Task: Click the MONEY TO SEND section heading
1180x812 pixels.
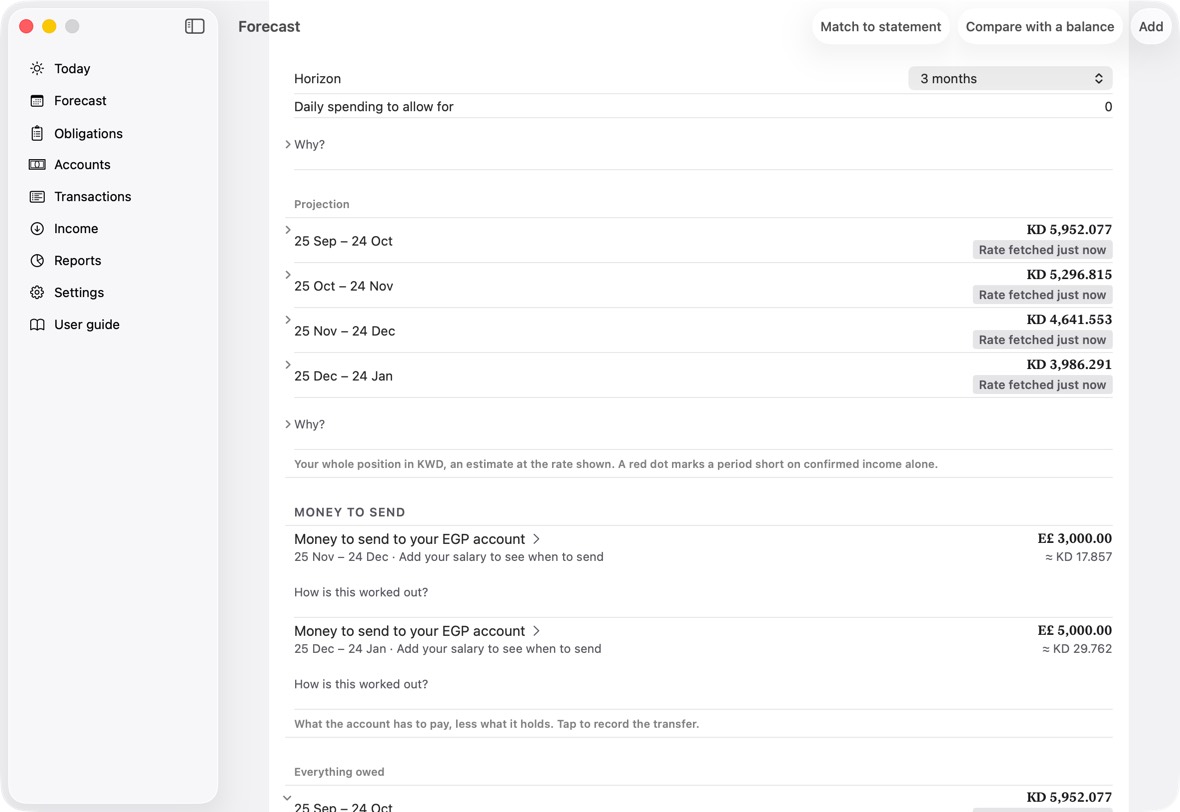Action: point(349,512)
